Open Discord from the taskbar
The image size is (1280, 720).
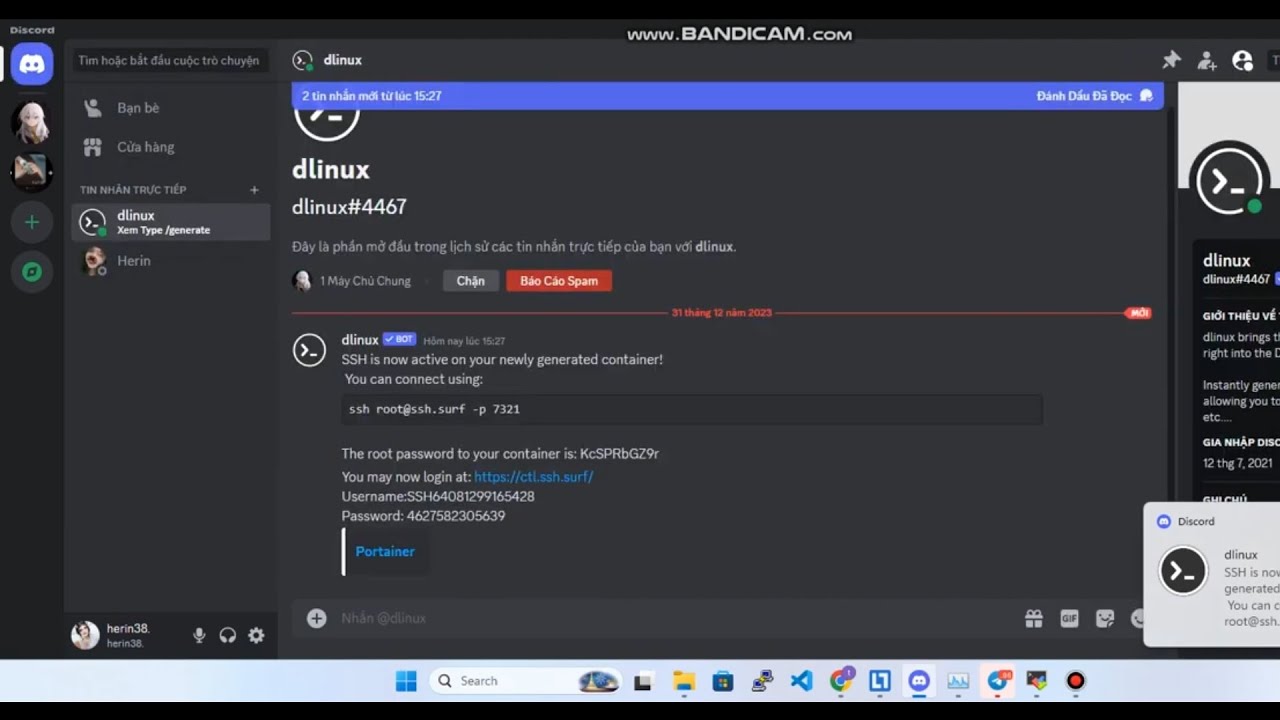pyautogui.click(x=919, y=681)
